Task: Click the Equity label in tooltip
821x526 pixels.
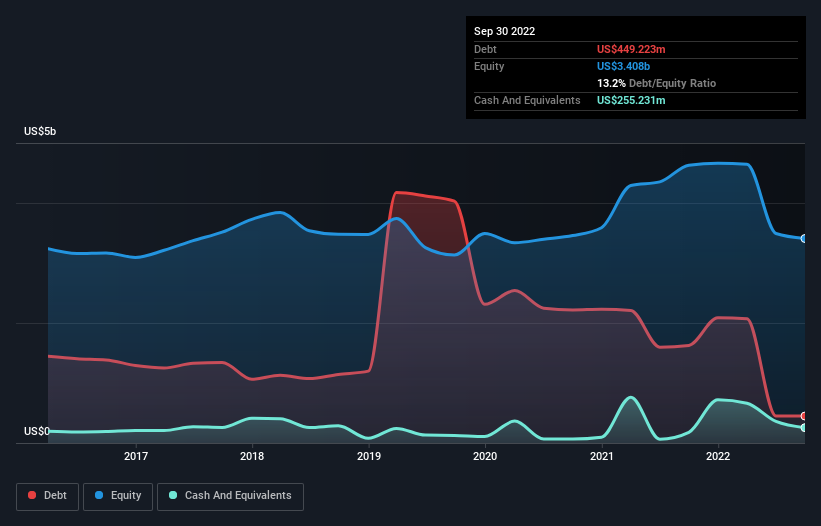Action: tap(489, 66)
